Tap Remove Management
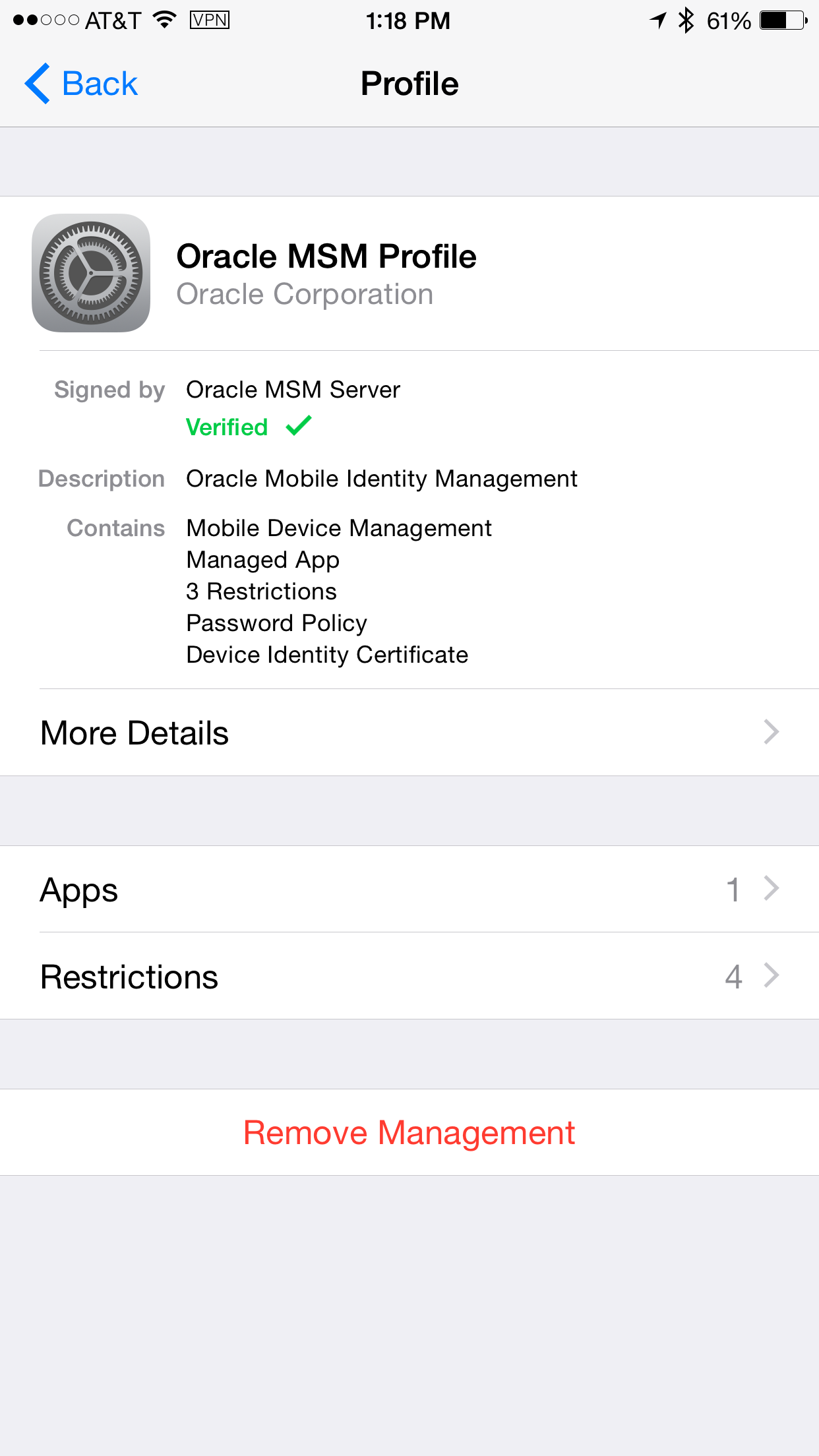Screen dimensions: 819x1456 (x=409, y=1132)
